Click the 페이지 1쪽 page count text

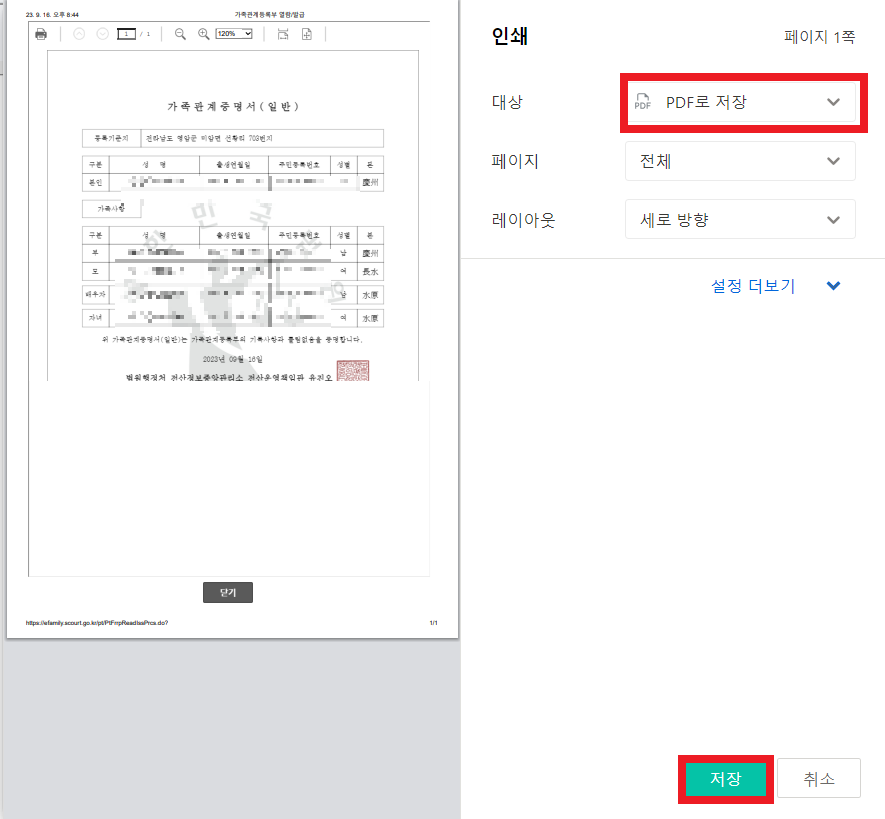(x=820, y=37)
